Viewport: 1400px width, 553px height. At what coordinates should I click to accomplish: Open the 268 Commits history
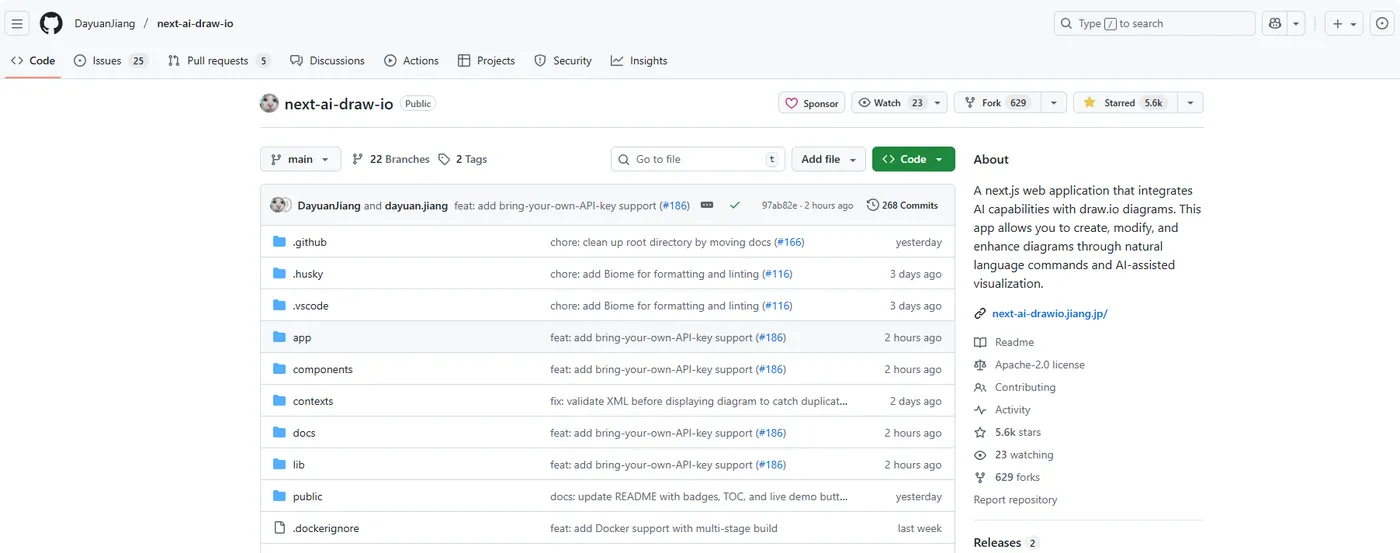pyautogui.click(x=902, y=205)
